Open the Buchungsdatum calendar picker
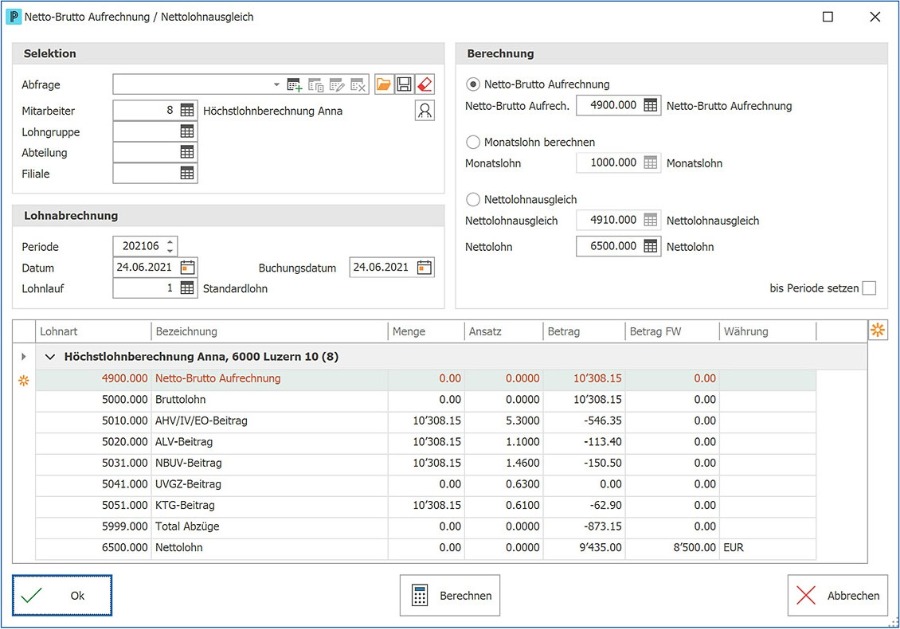This screenshot has width=900, height=629. point(424,267)
